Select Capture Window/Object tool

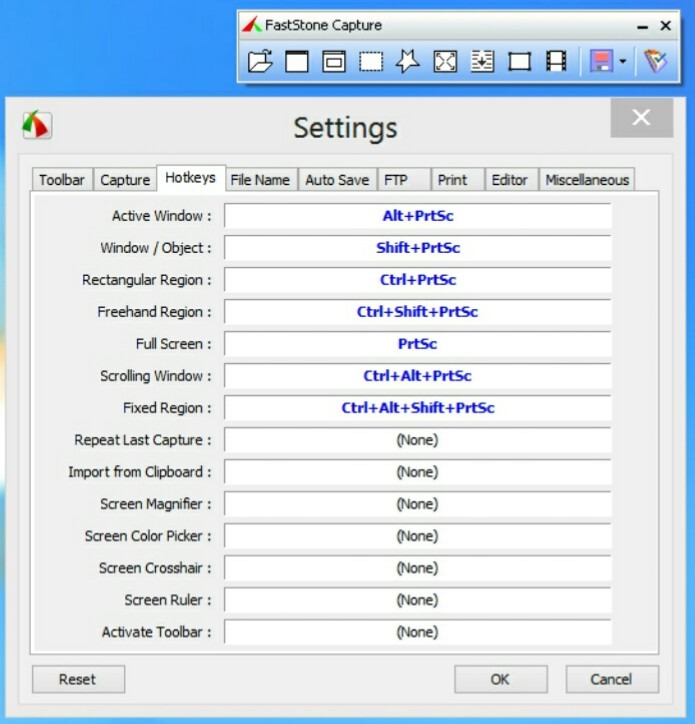(x=334, y=61)
